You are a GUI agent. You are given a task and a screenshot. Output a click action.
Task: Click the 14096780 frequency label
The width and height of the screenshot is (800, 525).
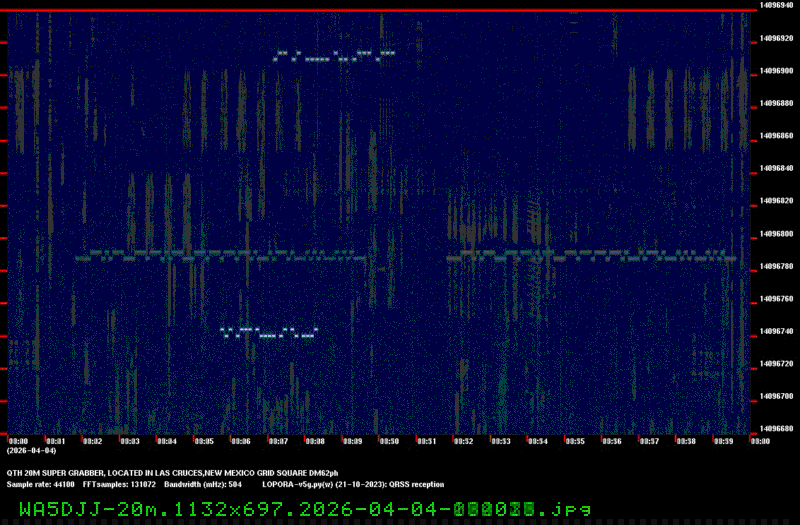point(777,266)
